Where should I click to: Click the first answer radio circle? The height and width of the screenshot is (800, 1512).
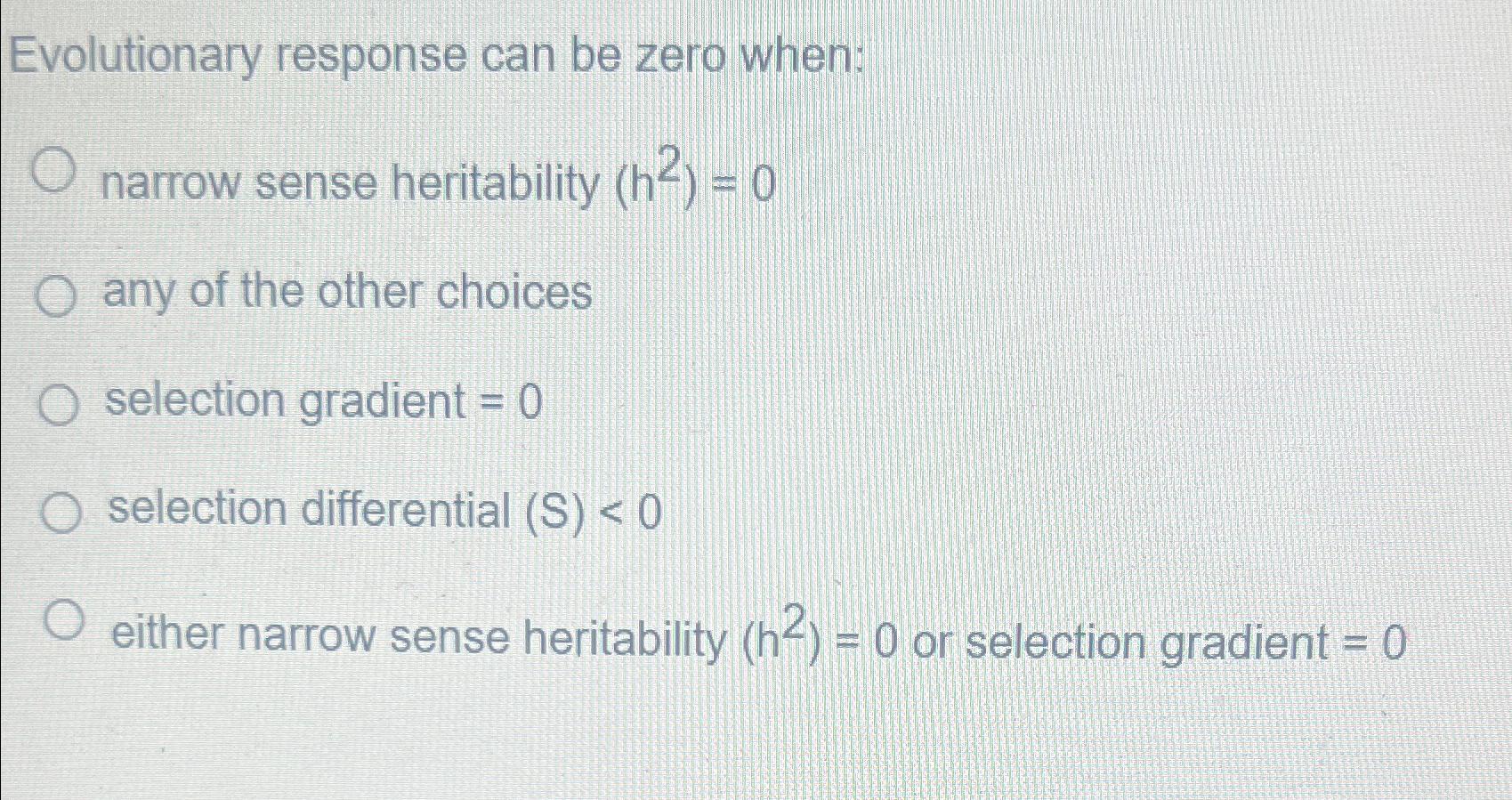[55, 169]
